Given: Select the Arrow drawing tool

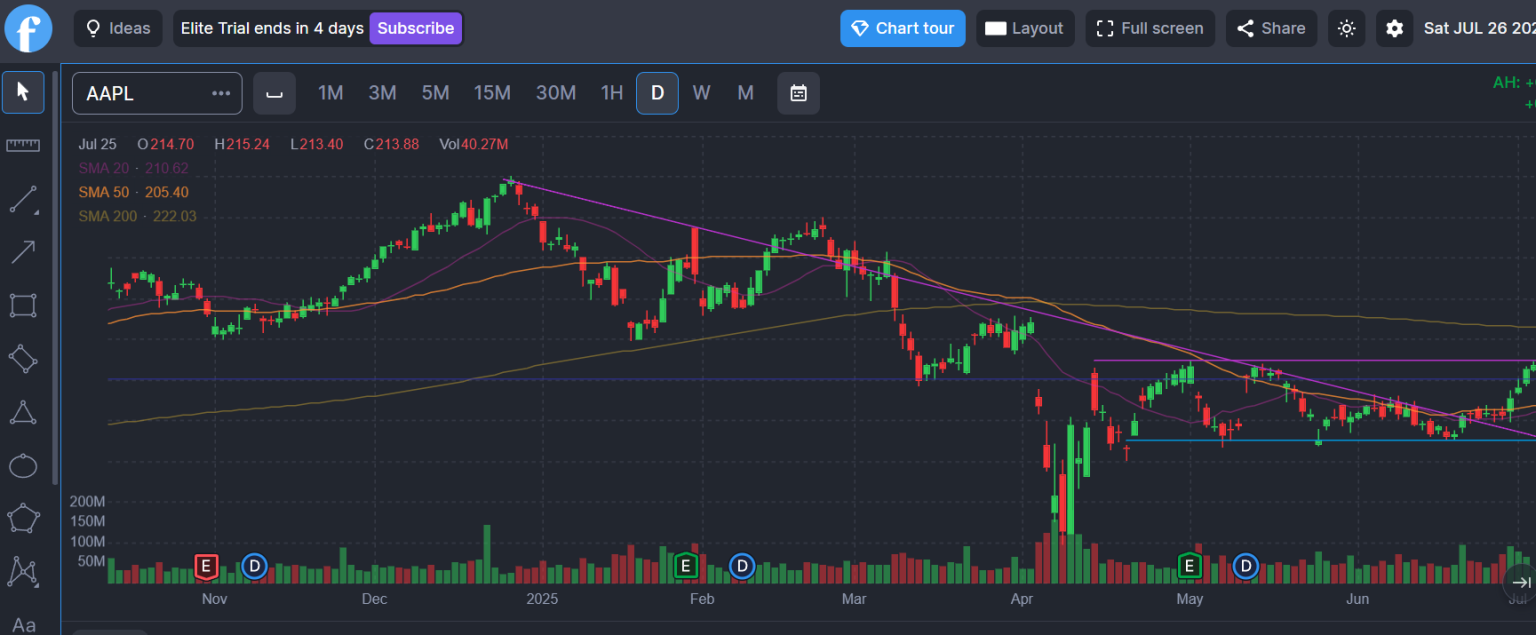Looking at the screenshot, I should pyautogui.click(x=22, y=252).
